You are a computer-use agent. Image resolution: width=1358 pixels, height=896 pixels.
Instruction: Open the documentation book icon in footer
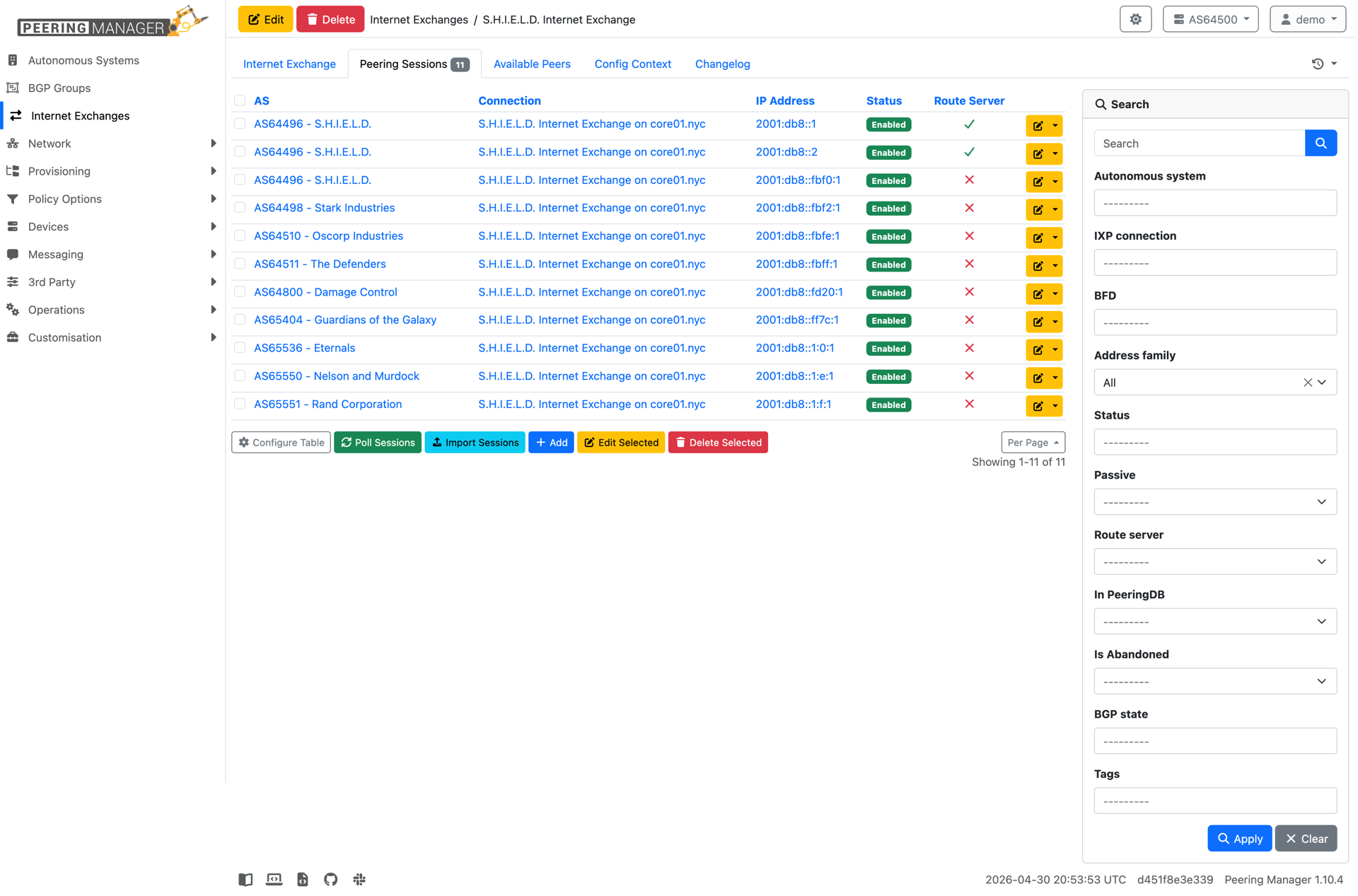(x=245, y=879)
